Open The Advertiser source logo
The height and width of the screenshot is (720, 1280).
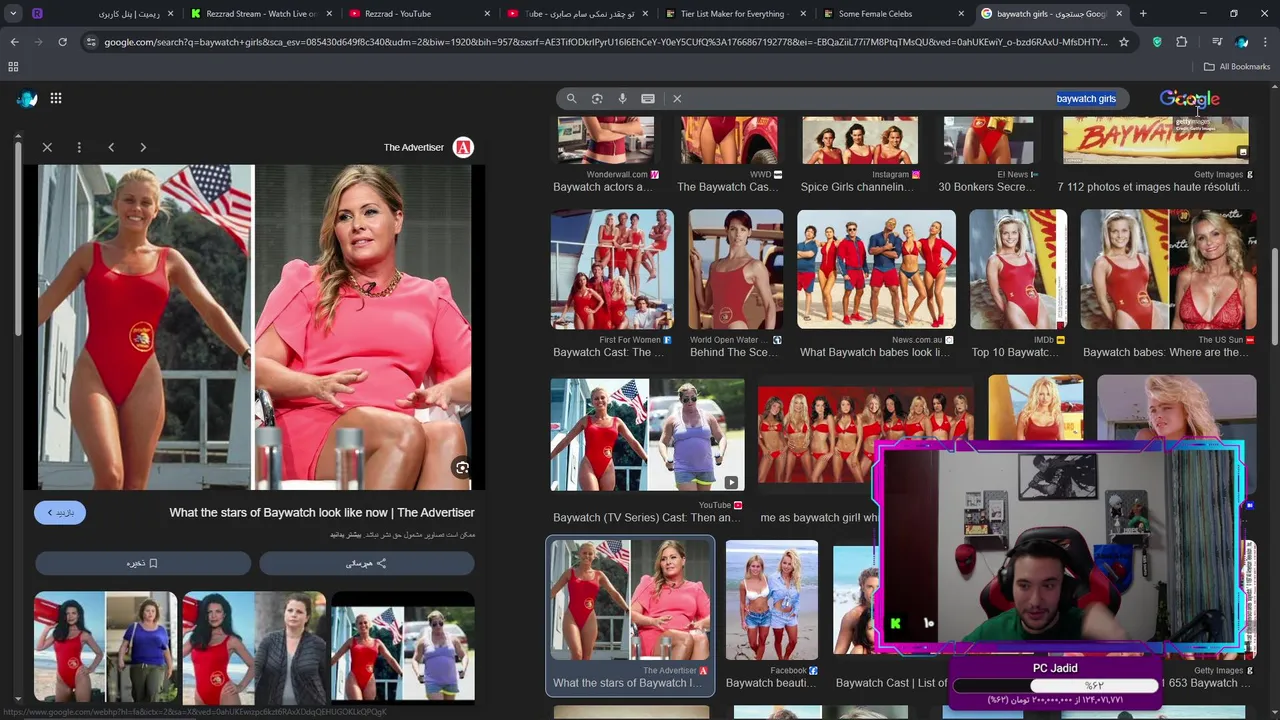click(463, 147)
